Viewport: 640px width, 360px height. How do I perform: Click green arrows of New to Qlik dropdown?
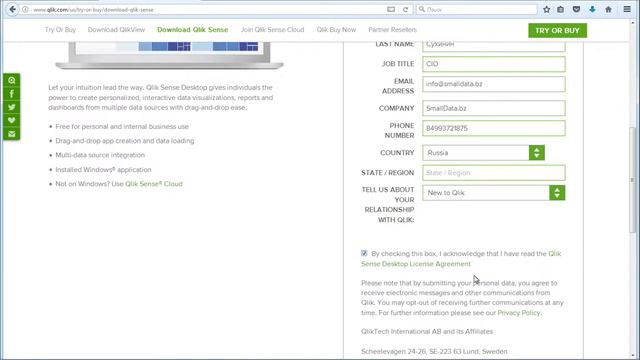coord(557,193)
